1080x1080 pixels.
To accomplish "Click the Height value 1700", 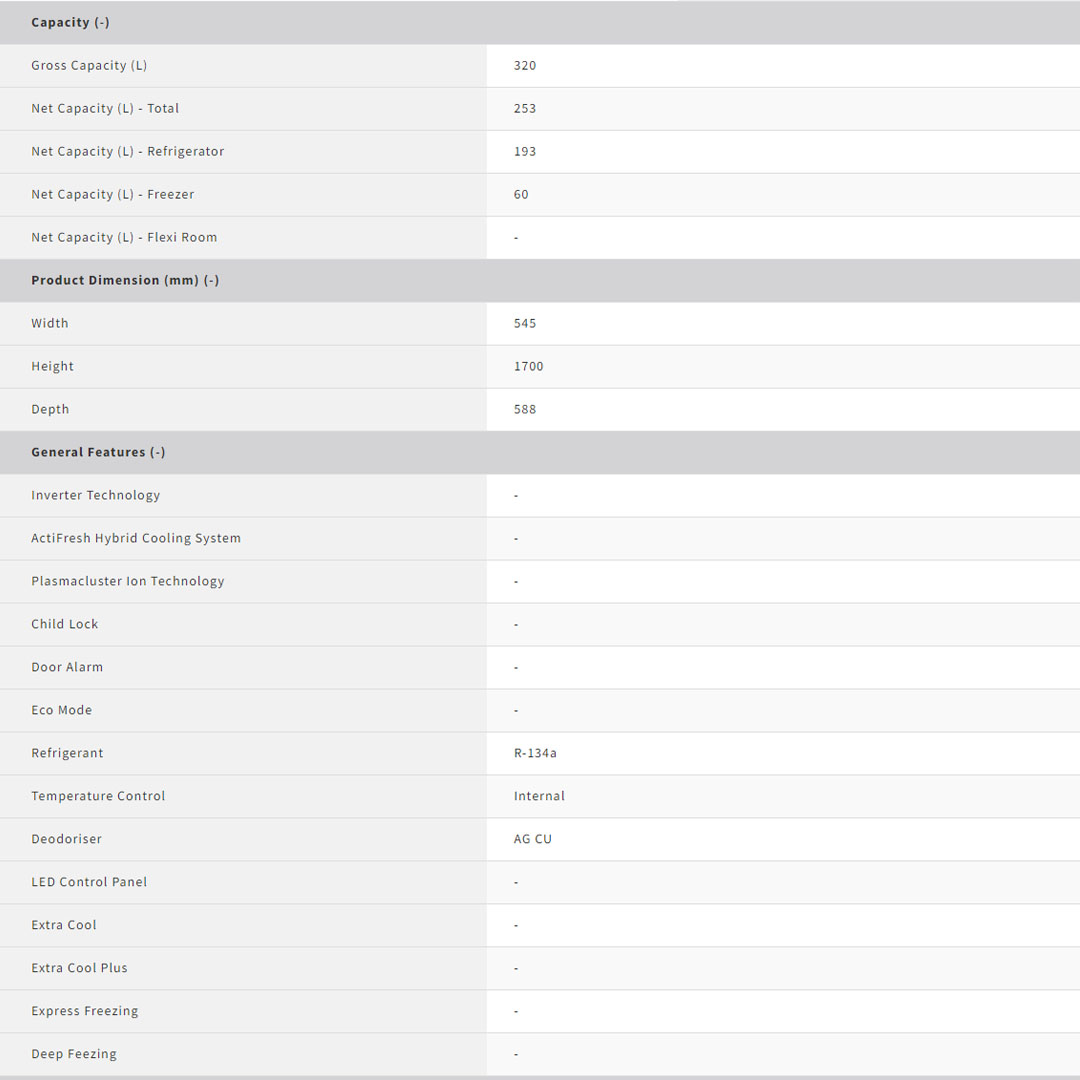I will pyautogui.click(x=529, y=366).
